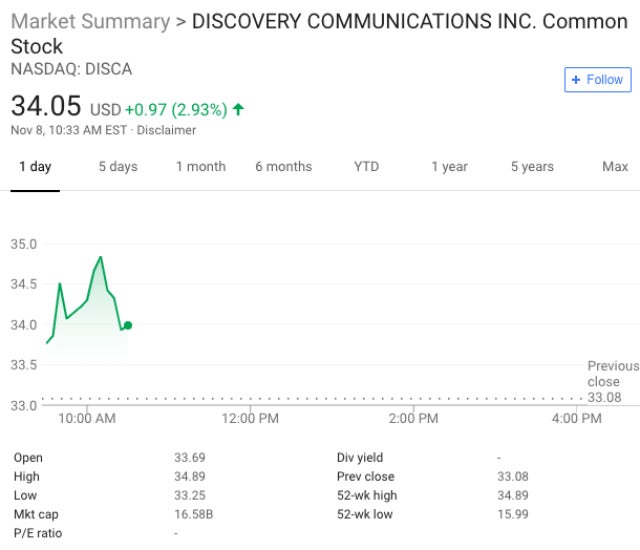
Task: Select the 1 day tab
Action: (x=35, y=167)
